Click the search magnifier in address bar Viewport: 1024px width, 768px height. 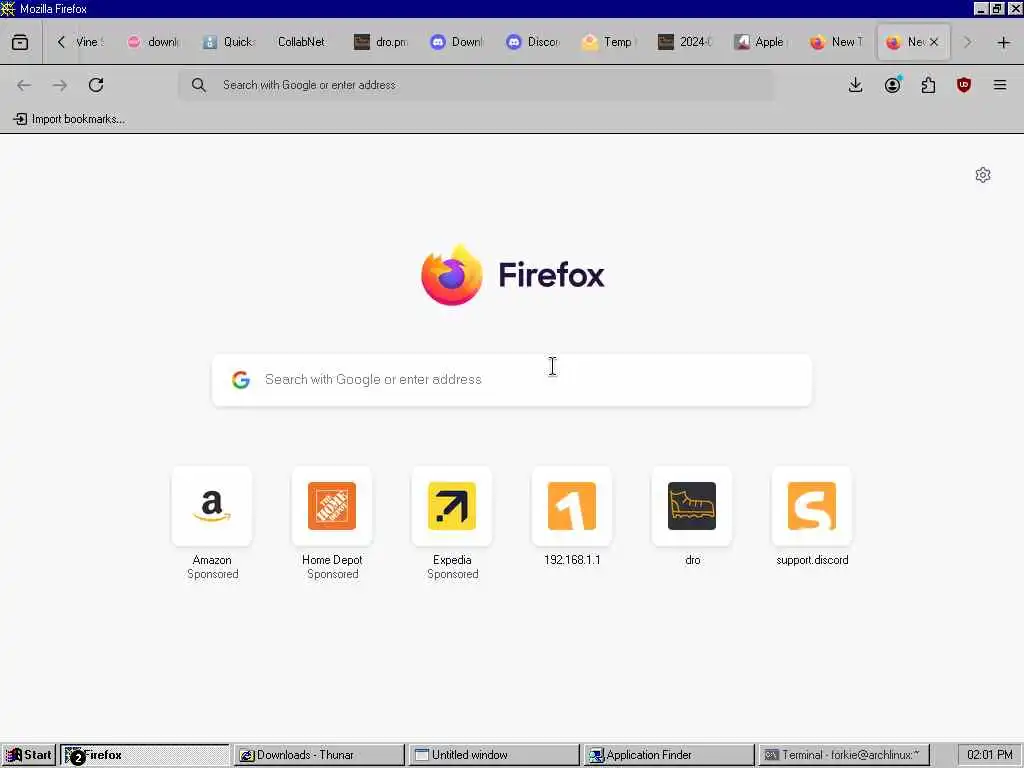199,85
